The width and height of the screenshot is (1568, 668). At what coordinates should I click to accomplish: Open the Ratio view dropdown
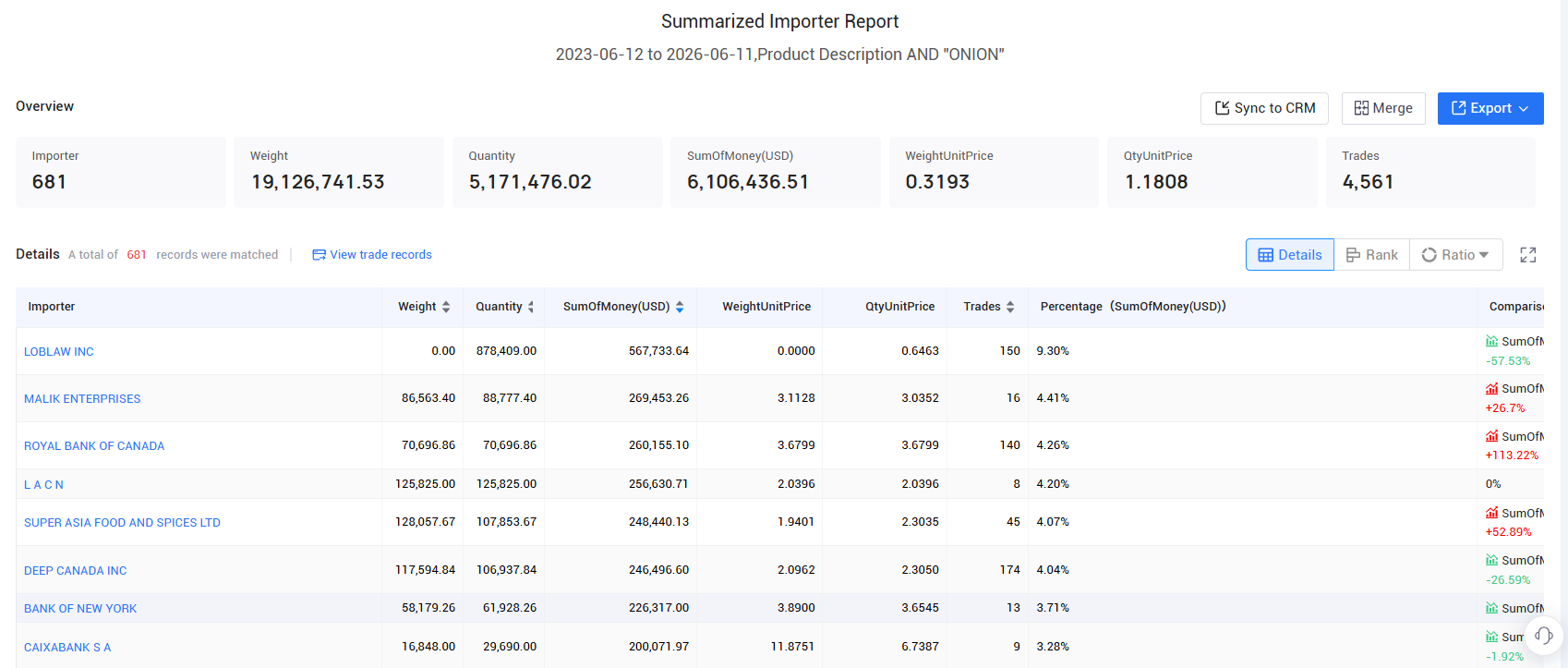[x=1455, y=255]
